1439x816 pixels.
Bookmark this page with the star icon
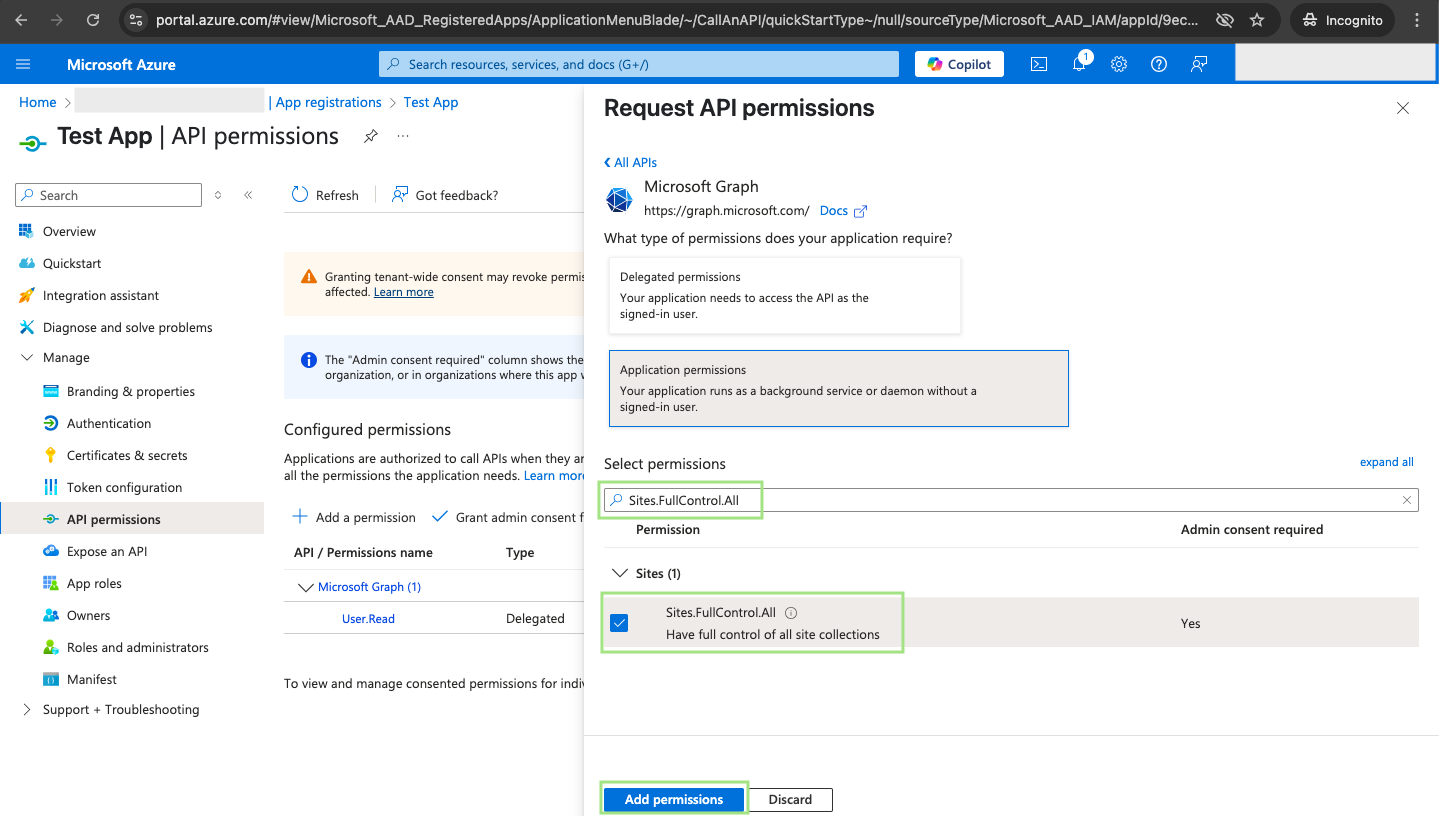click(1257, 20)
